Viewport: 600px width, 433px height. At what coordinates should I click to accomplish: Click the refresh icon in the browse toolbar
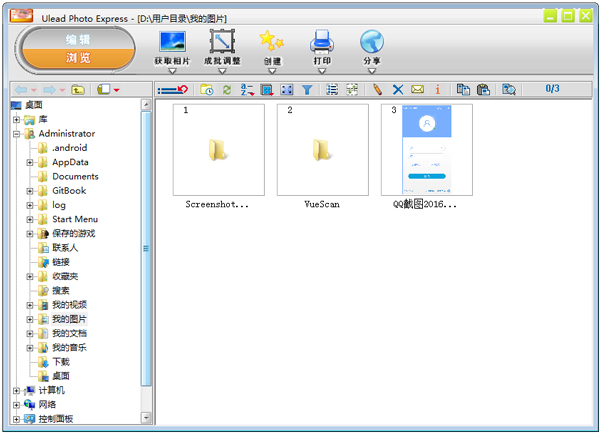tap(227, 90)
